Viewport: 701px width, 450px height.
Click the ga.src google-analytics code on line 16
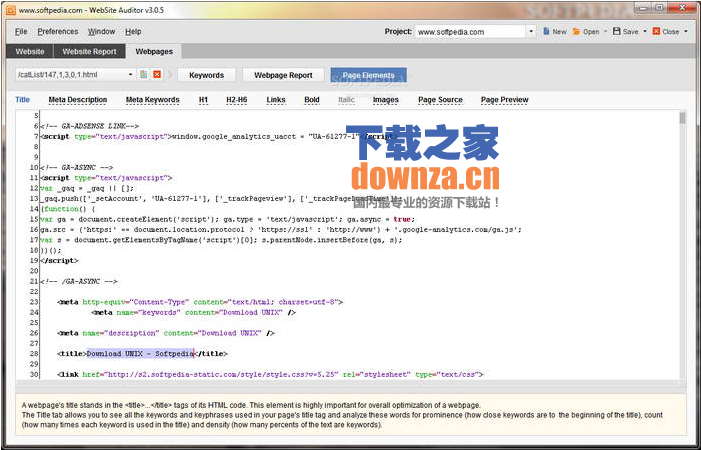click(x=281, y=230)
